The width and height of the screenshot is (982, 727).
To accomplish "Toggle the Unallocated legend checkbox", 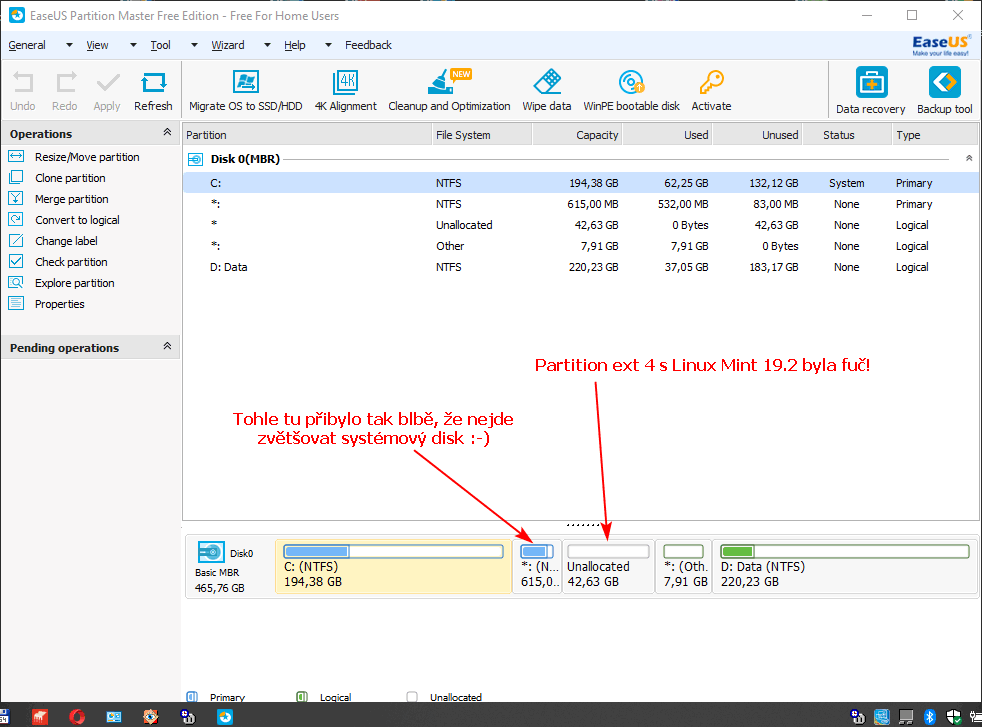I will (x=411, y=697).
